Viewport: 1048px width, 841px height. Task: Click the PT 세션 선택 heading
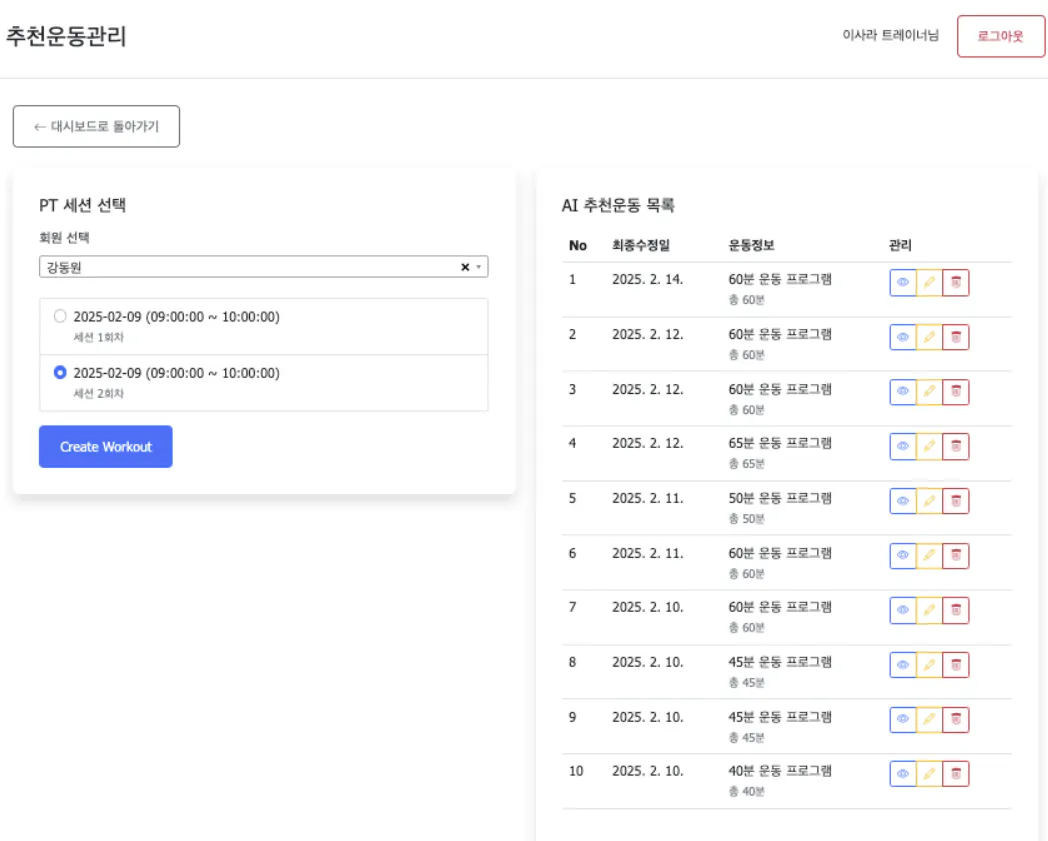82,205
